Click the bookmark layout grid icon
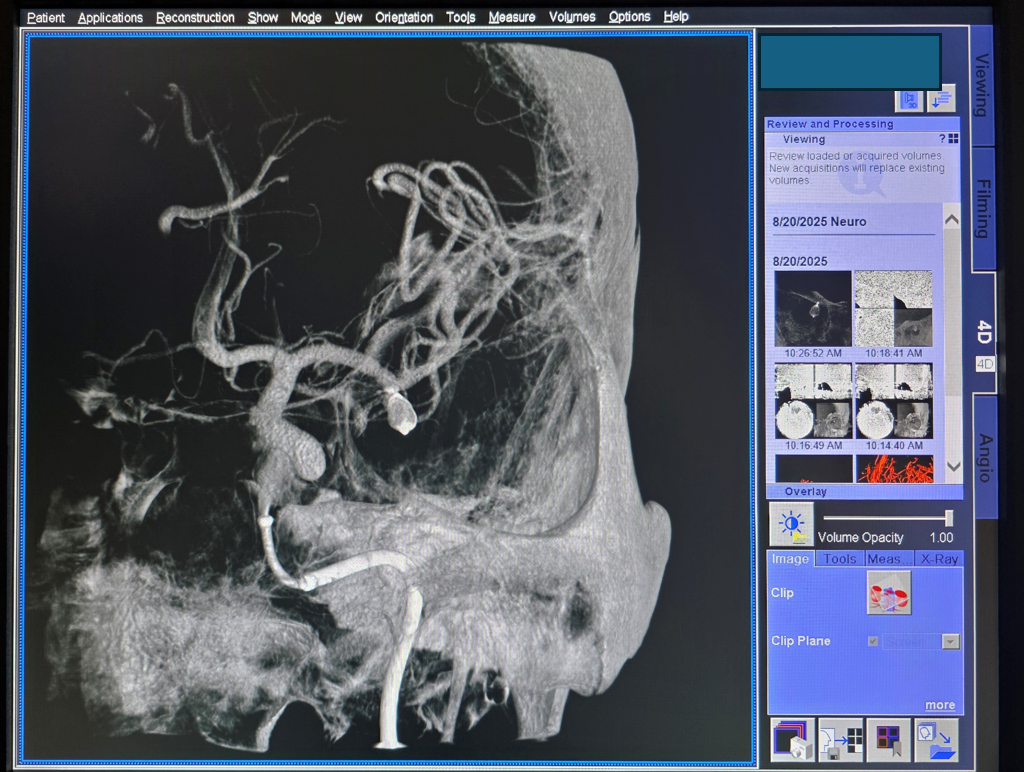The image size is (1024, 772). pos(888,741)
